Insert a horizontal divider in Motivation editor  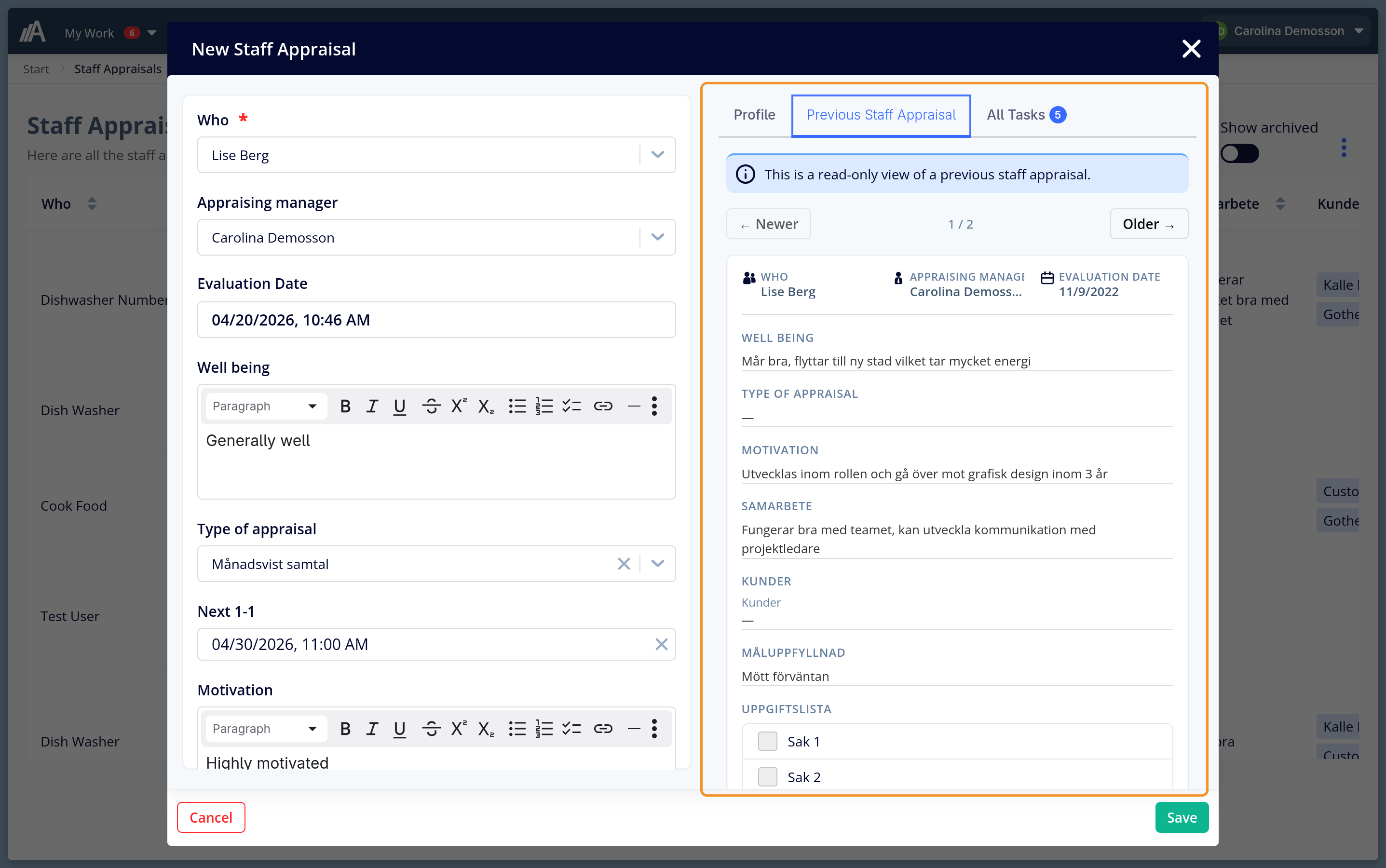tap(633, 729)
